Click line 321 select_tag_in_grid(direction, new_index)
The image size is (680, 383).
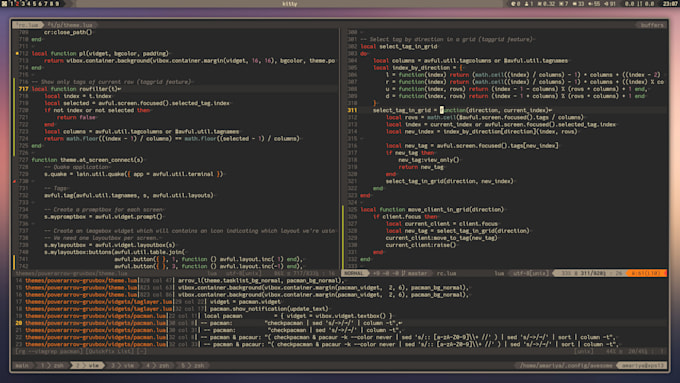pos(449,181)
